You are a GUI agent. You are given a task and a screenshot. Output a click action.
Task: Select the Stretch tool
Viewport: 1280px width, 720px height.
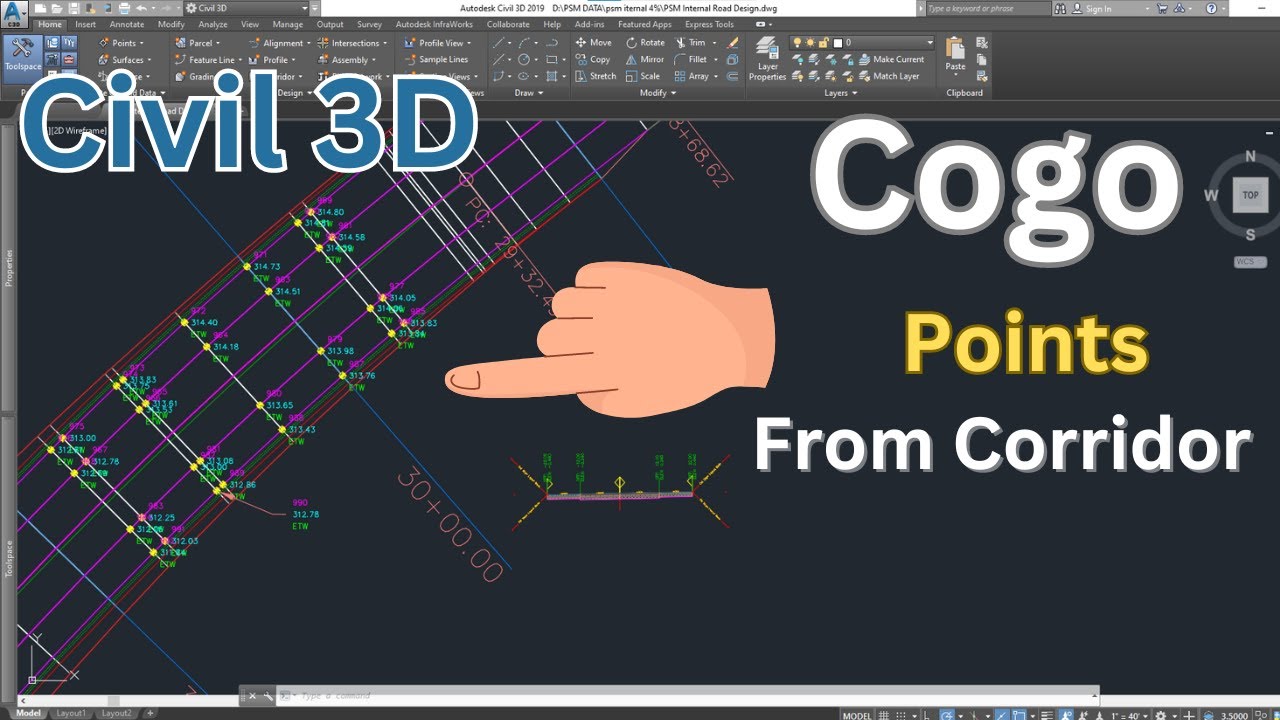596,76
